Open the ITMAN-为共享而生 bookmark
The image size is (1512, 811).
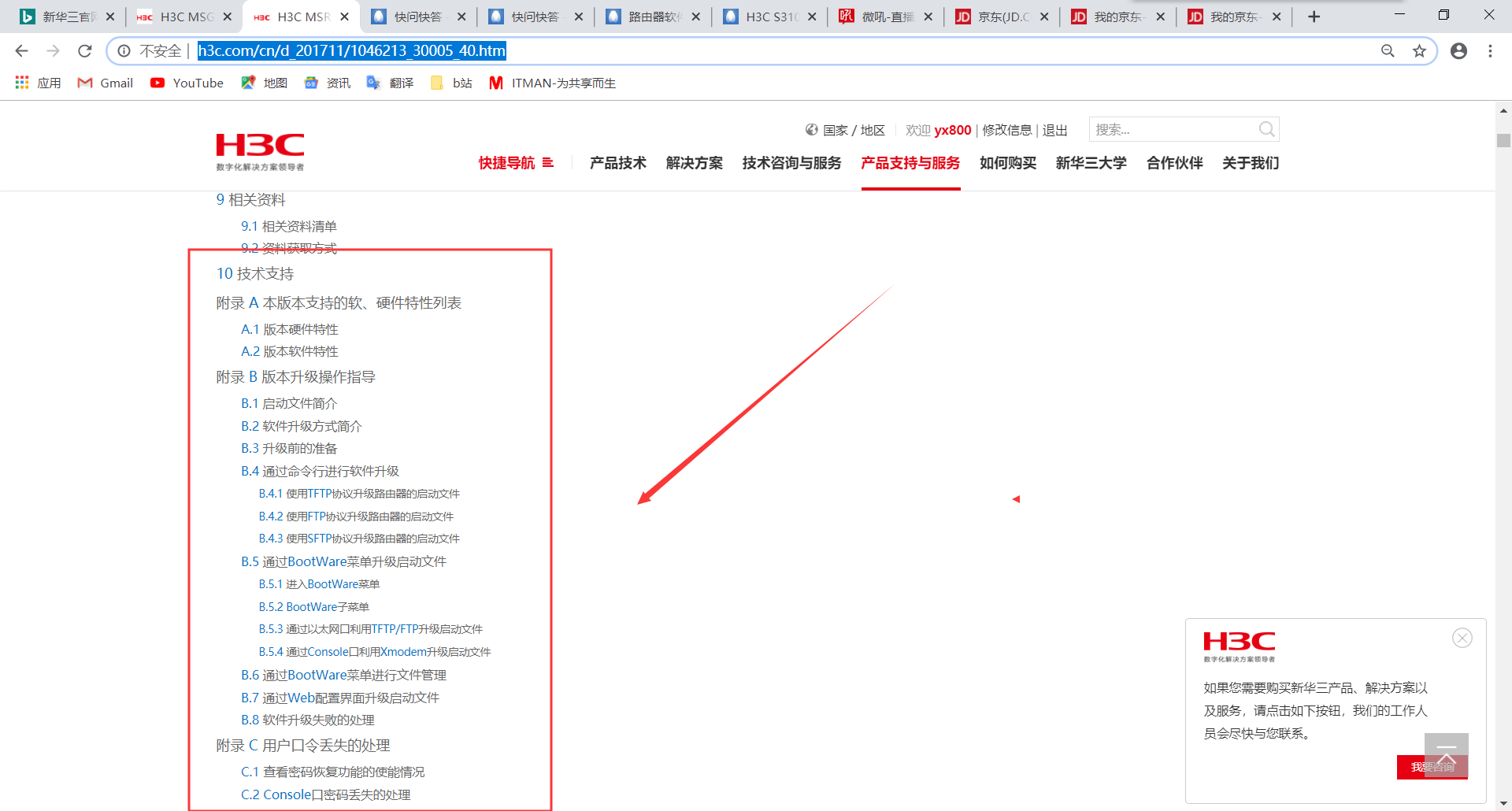click(x=552, y=83)
